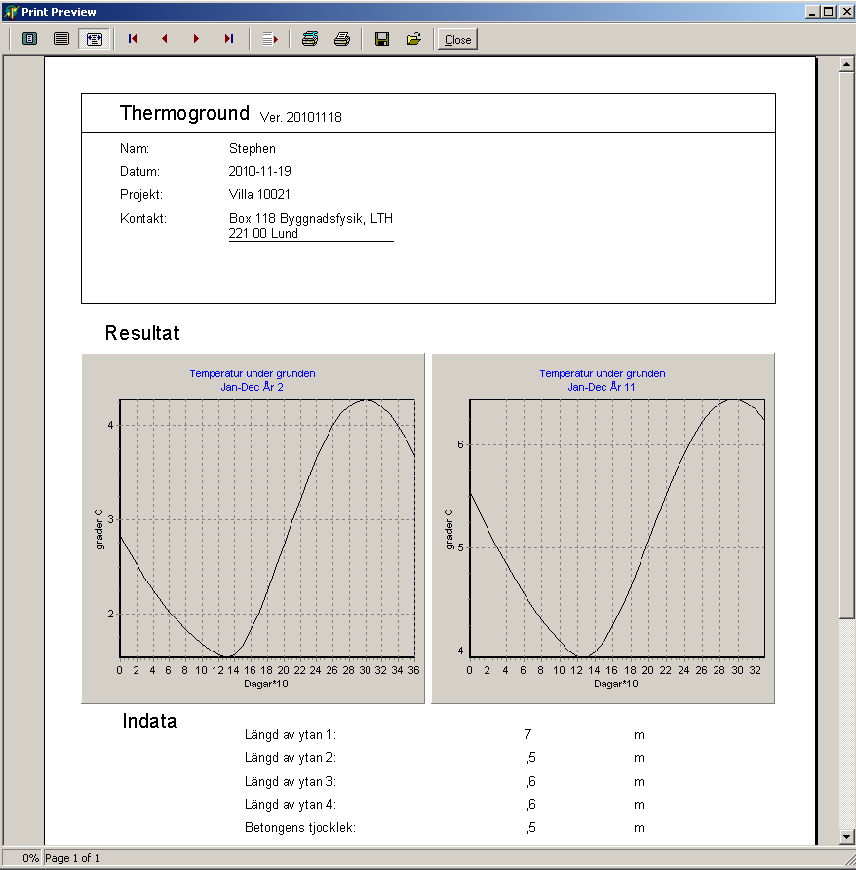This screenshot has width=856, height=870.
Task: Click the name value 'Stephen'
Action: (252, 148)
